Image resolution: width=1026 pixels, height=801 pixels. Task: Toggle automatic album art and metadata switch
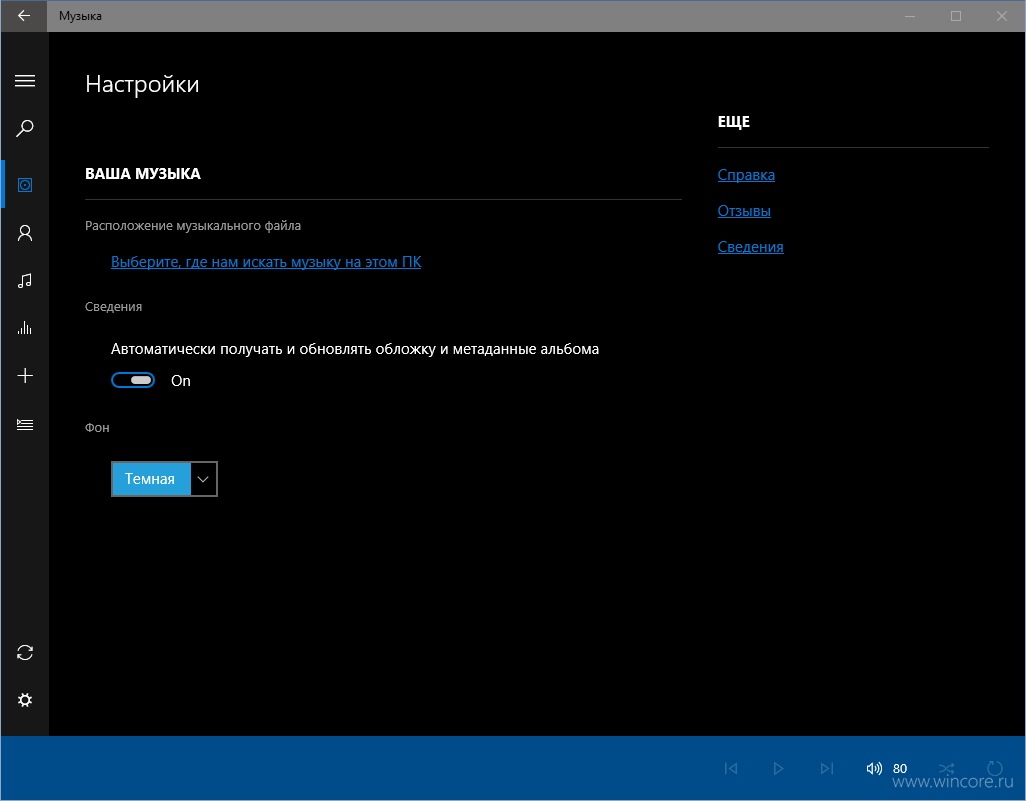pyautogui.click(x=133, y=380)
